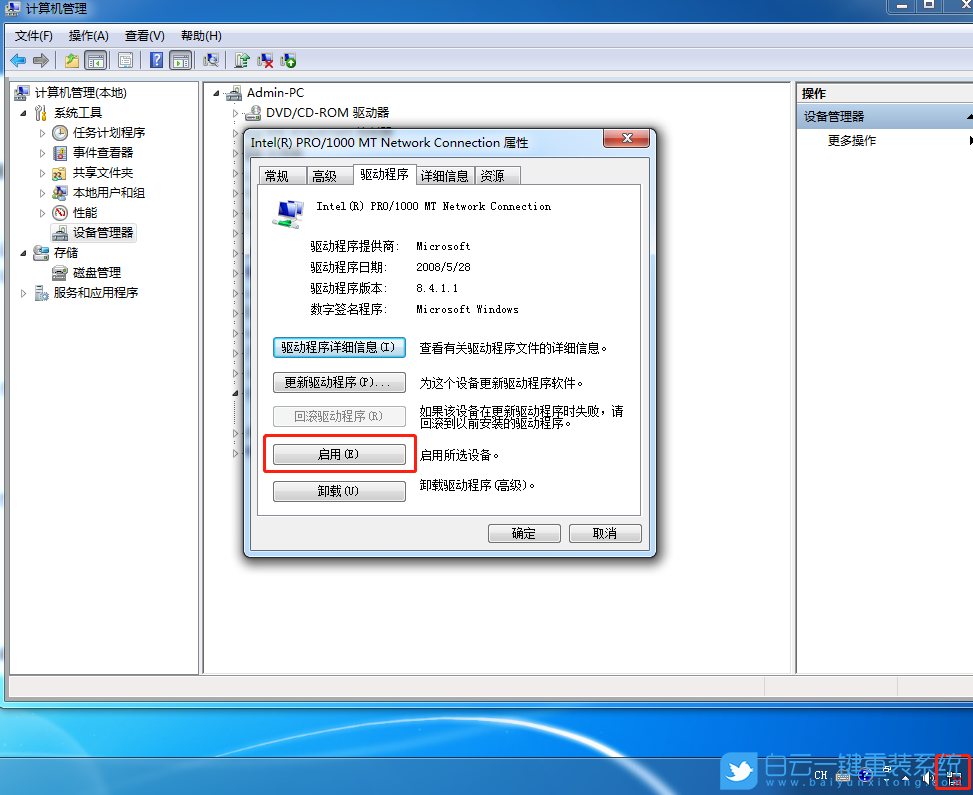973x795 pixels.
Task: Open the 查看(V) menu
Action: [144, 35]
